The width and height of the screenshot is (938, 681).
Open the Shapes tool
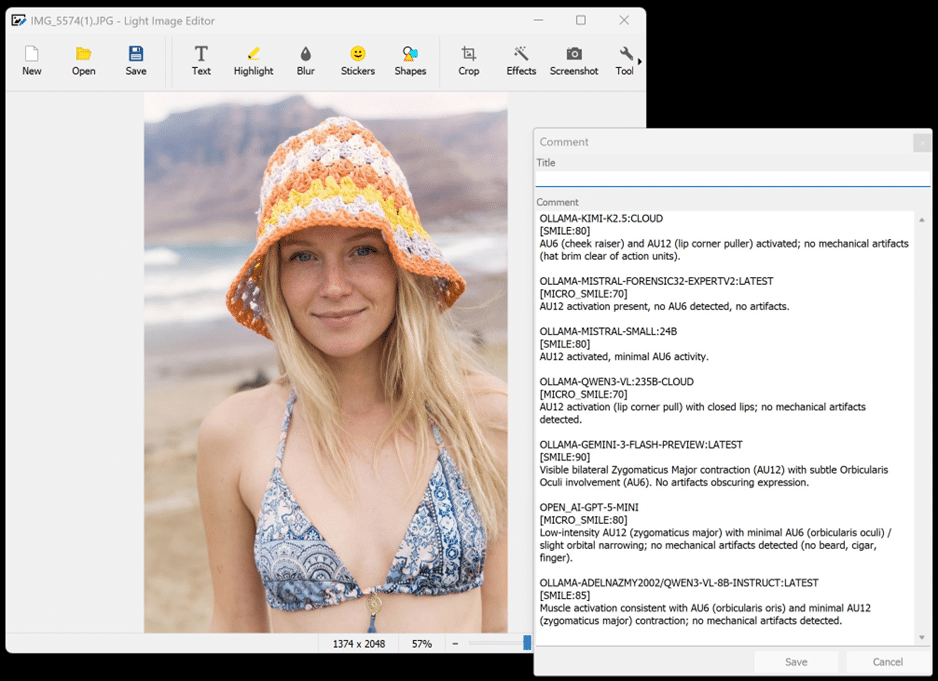410,60
